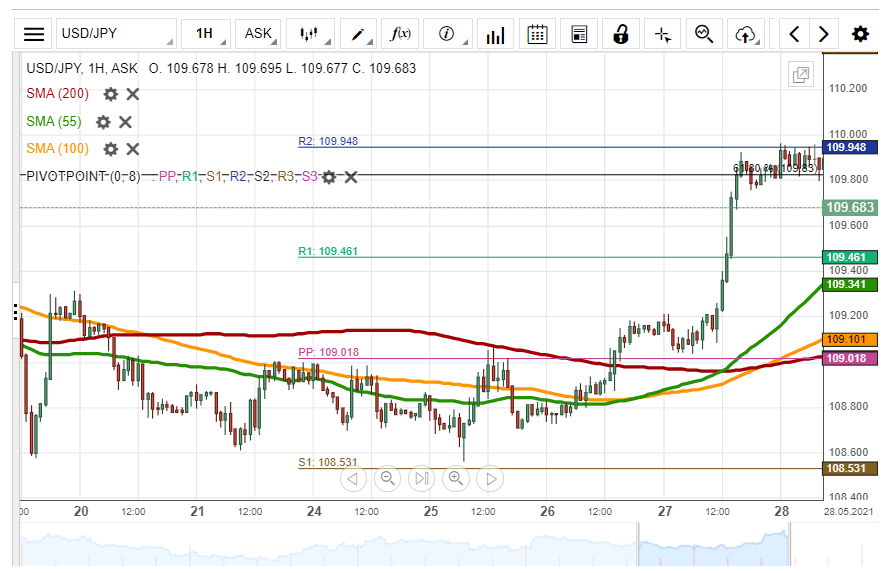This screenshot has height=573, width=886.
Task: Toggle the chart lock icon
Action: (x=620, y=34)
